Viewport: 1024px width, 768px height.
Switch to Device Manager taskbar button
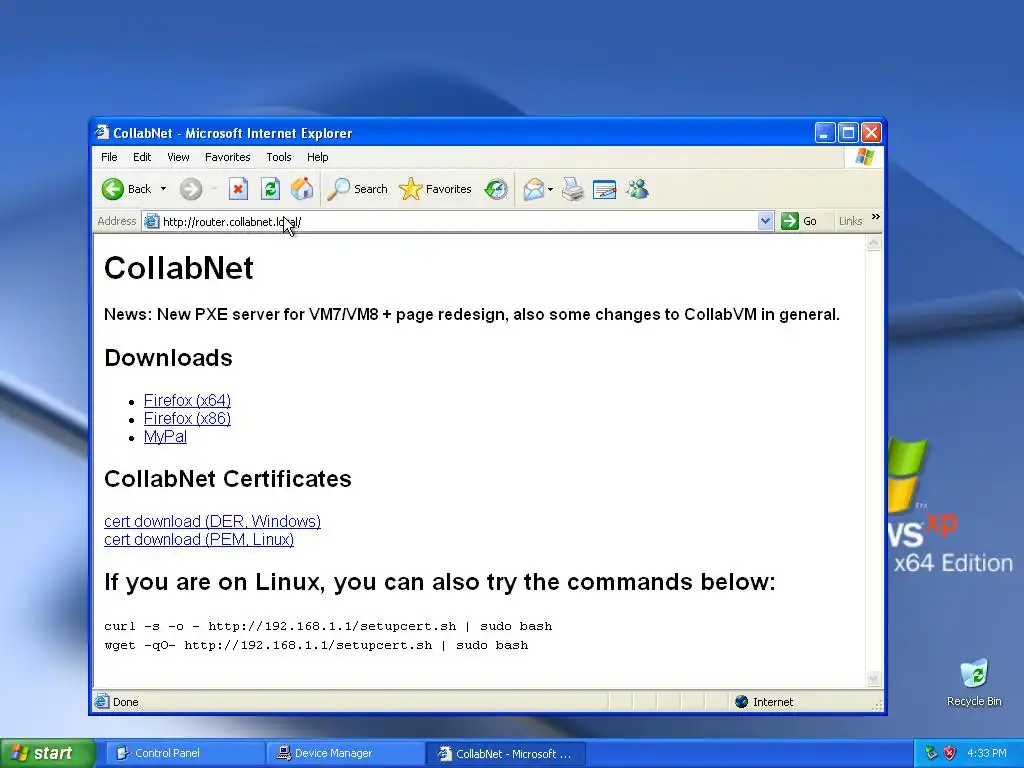point(345,754)
